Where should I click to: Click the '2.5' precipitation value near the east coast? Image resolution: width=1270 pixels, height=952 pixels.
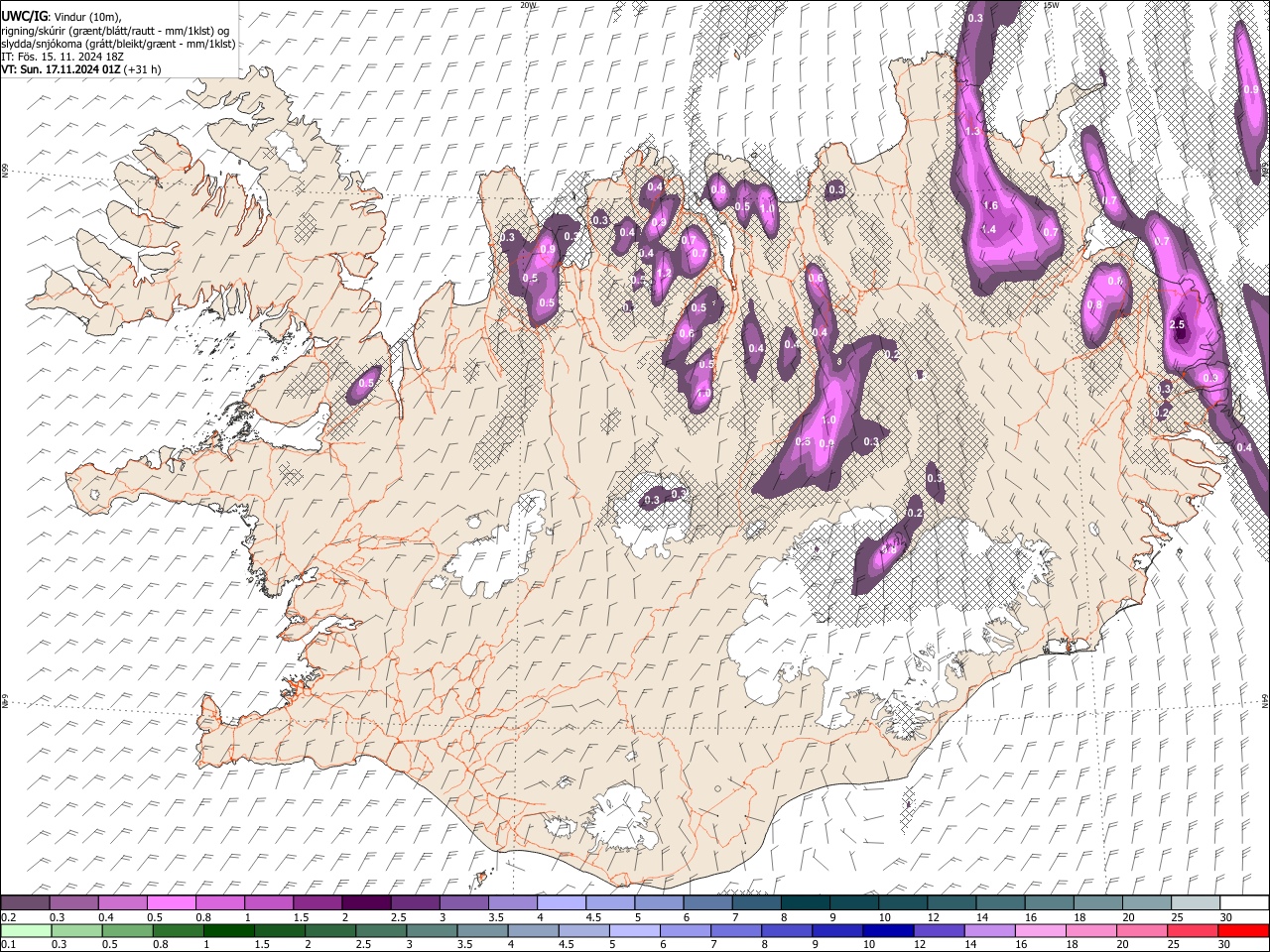click(1178, 324)
